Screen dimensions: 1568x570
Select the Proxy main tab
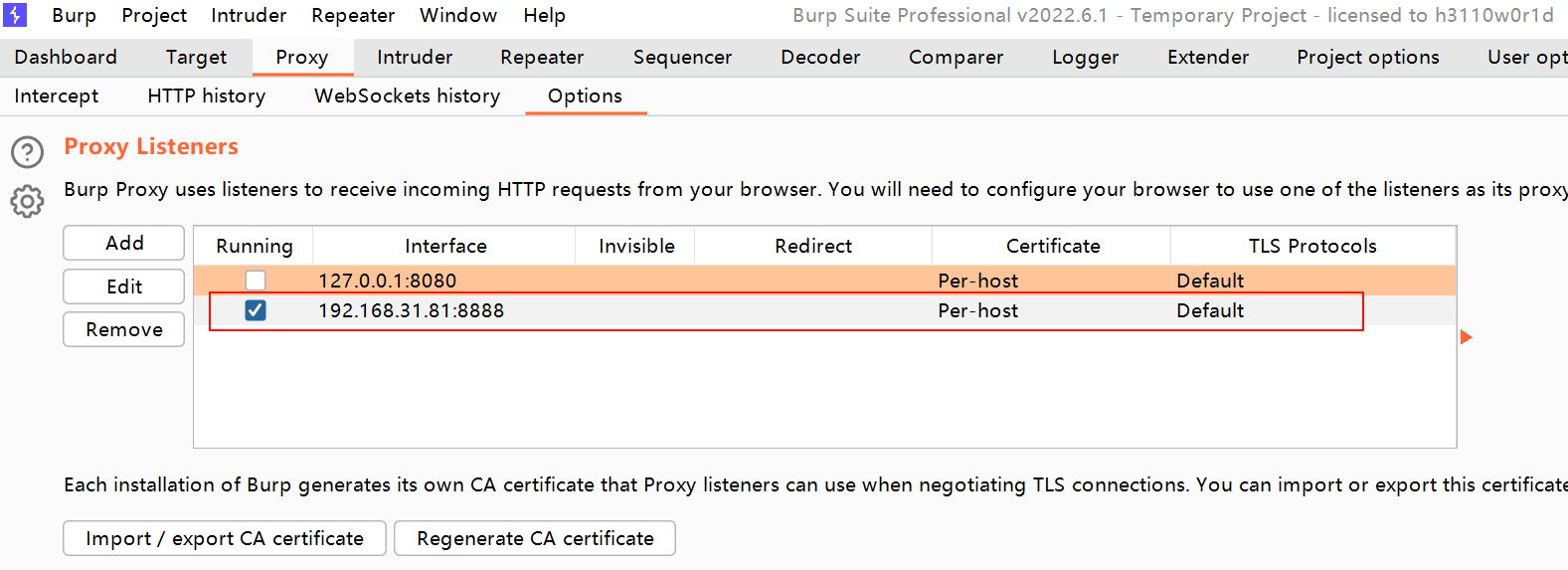coord(302,57)
